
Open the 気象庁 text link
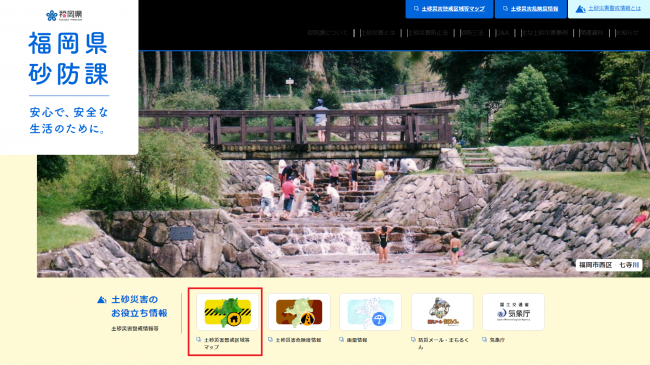[x=497, y=340]
